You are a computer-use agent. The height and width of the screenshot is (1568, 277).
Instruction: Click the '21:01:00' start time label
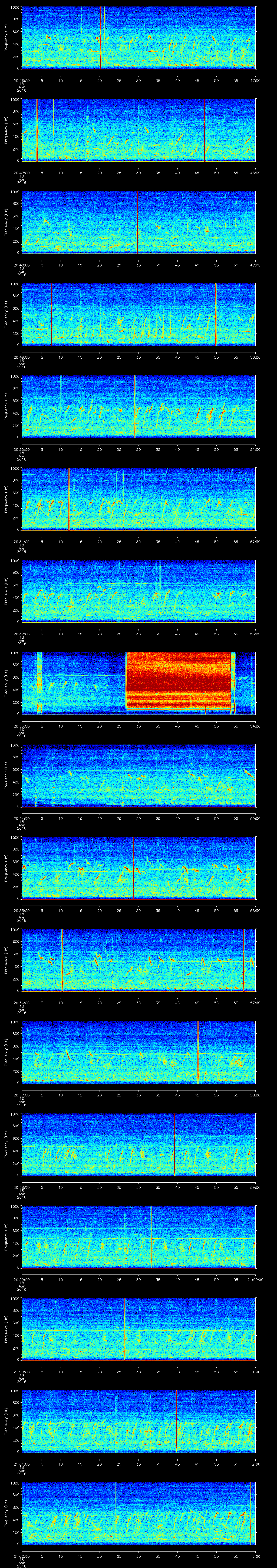[22, 1464]
